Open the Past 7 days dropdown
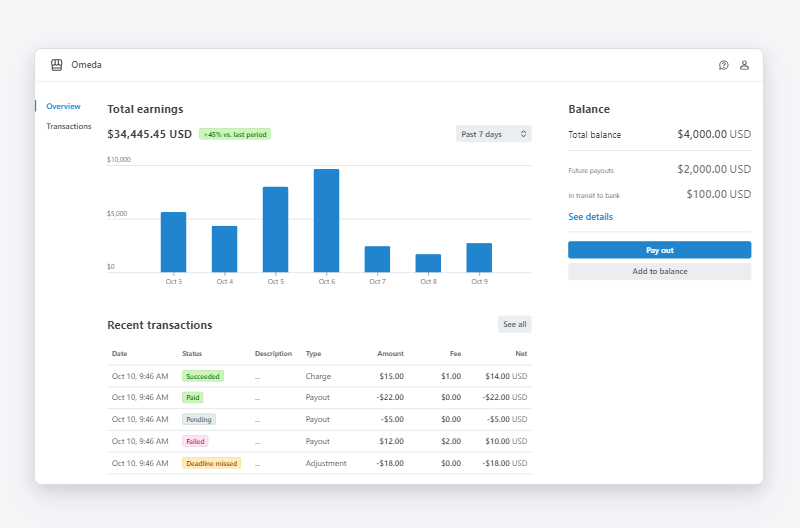Viewport: 800px width, 528px height. pyautogui.click(x=493, y=134)
